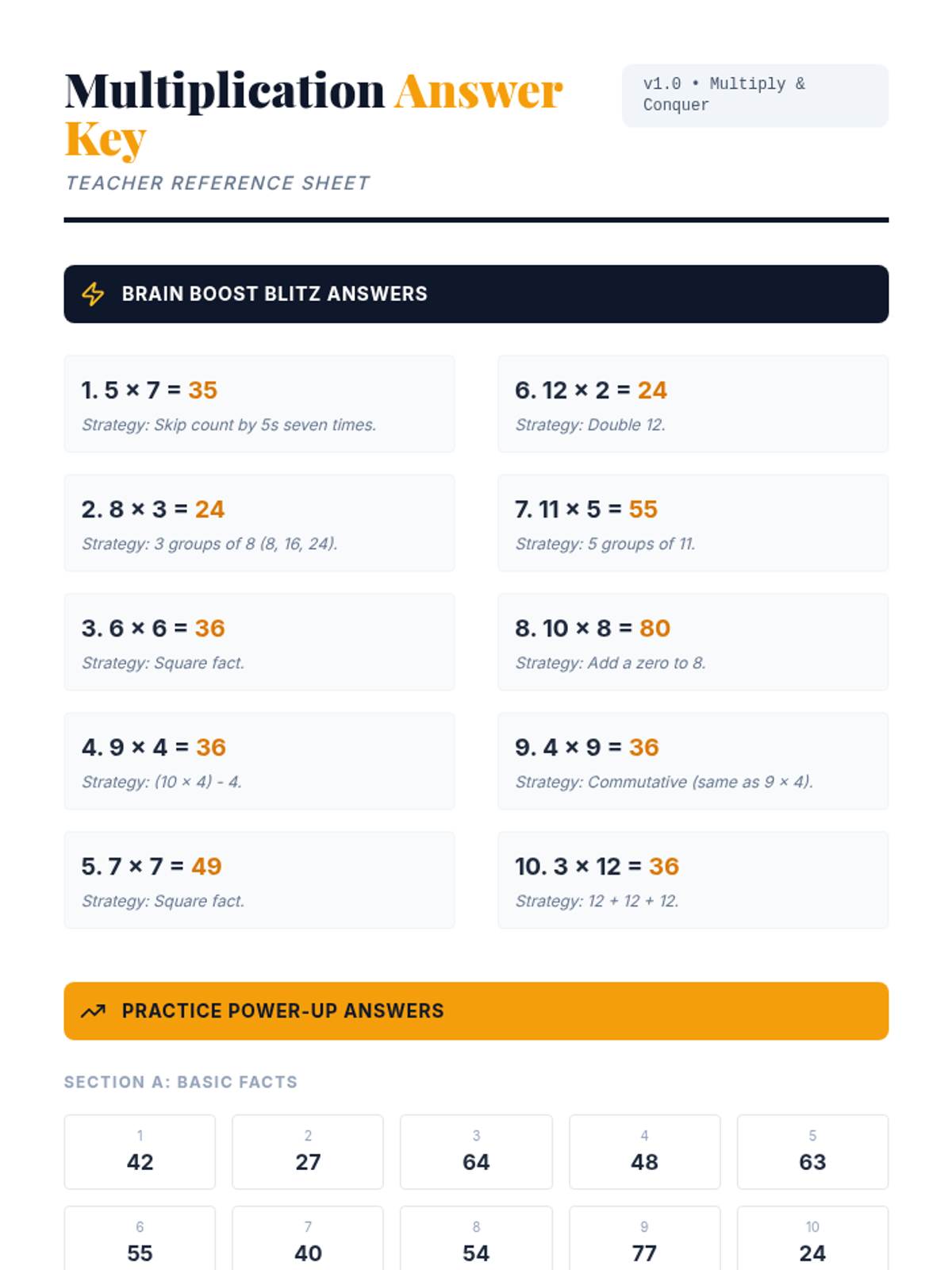
Task: Click the v1.0 Multiply & Conquer badge
Action: 754,95
